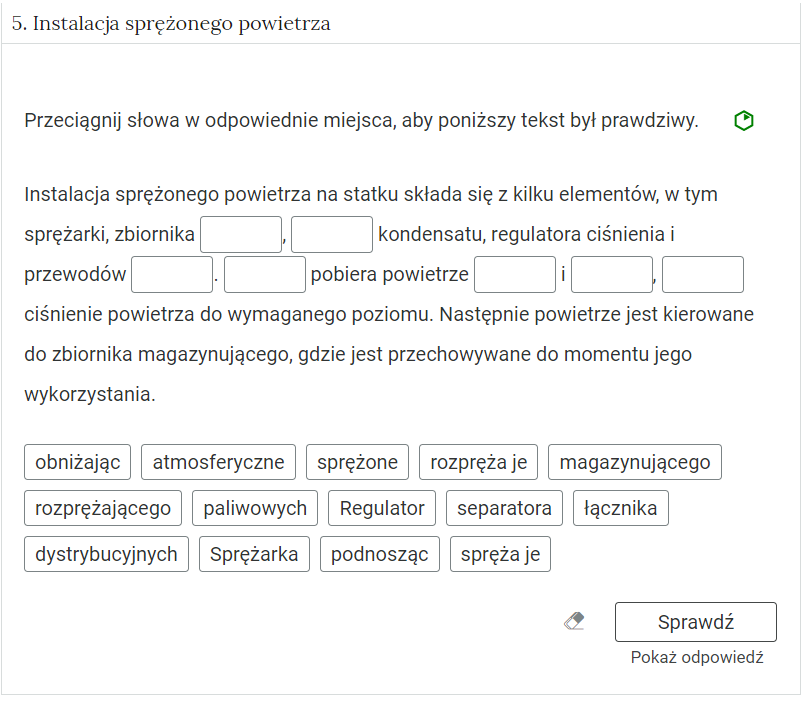Select the word chip 'rozprężającego'

click(102, 508)
